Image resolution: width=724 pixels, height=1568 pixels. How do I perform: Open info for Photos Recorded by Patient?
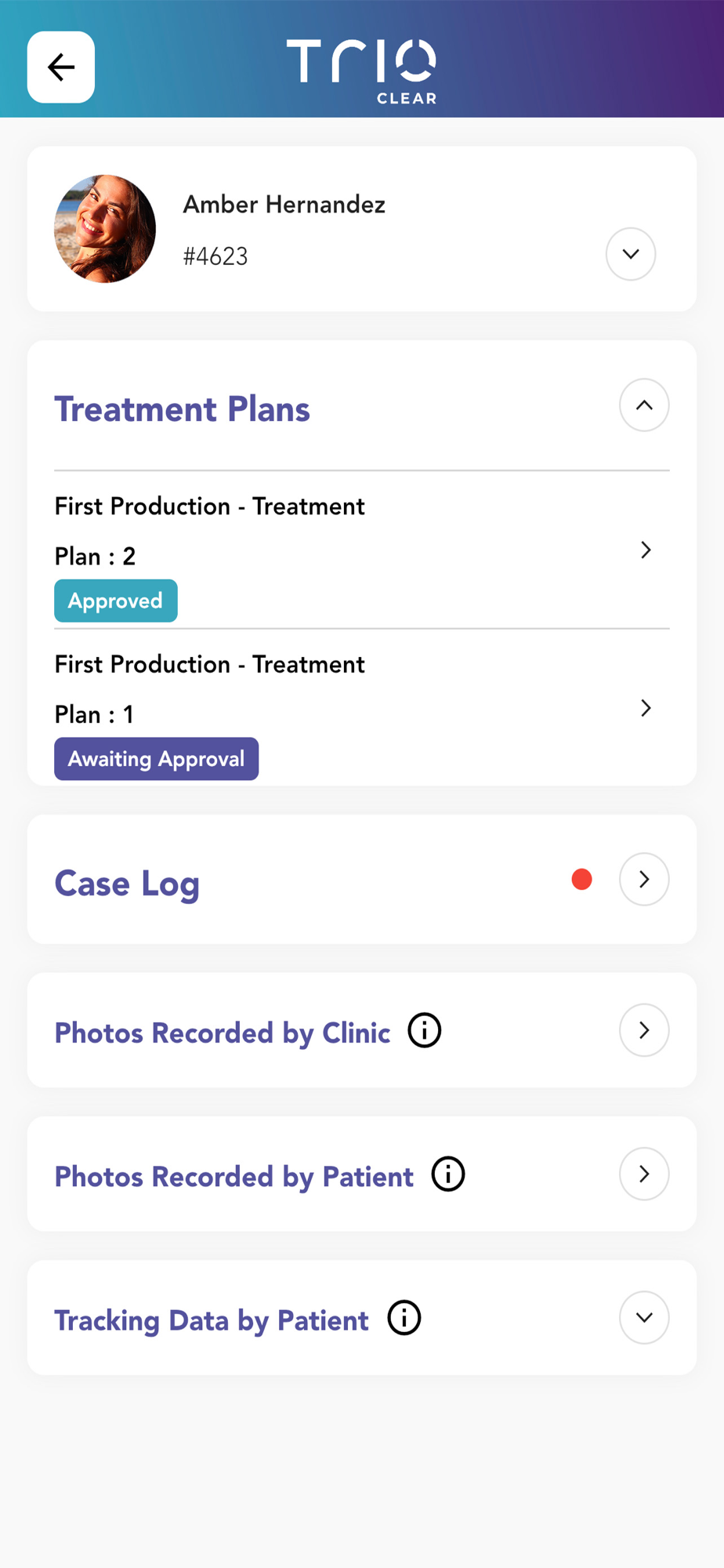pyautogui.click(x=448, y=1174)
